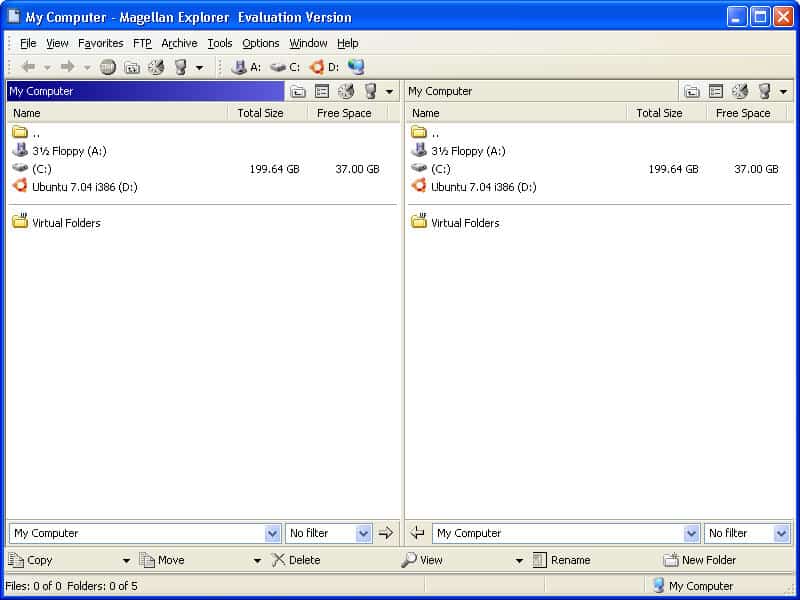Select Ubuntu 7.04 i386 (D:) in left pane

click(x=84, y=187)
